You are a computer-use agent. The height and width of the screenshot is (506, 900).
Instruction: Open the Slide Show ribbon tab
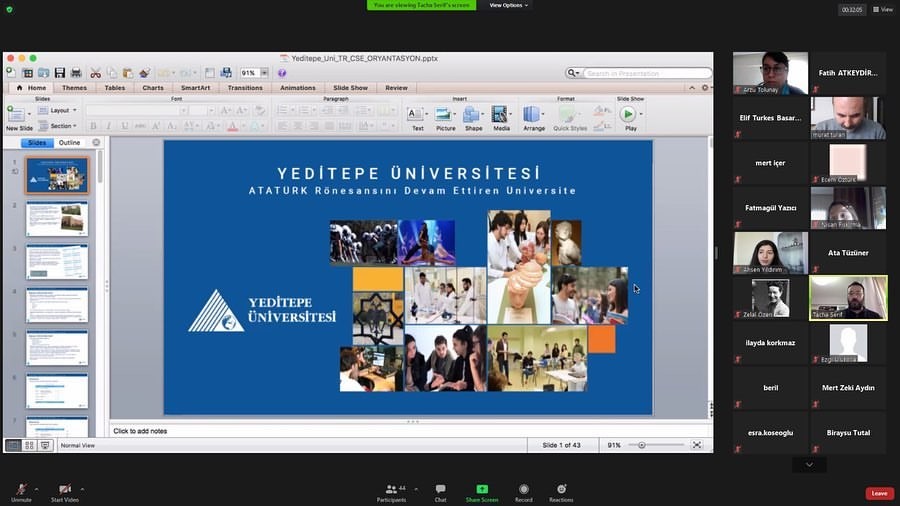[350, 88]
